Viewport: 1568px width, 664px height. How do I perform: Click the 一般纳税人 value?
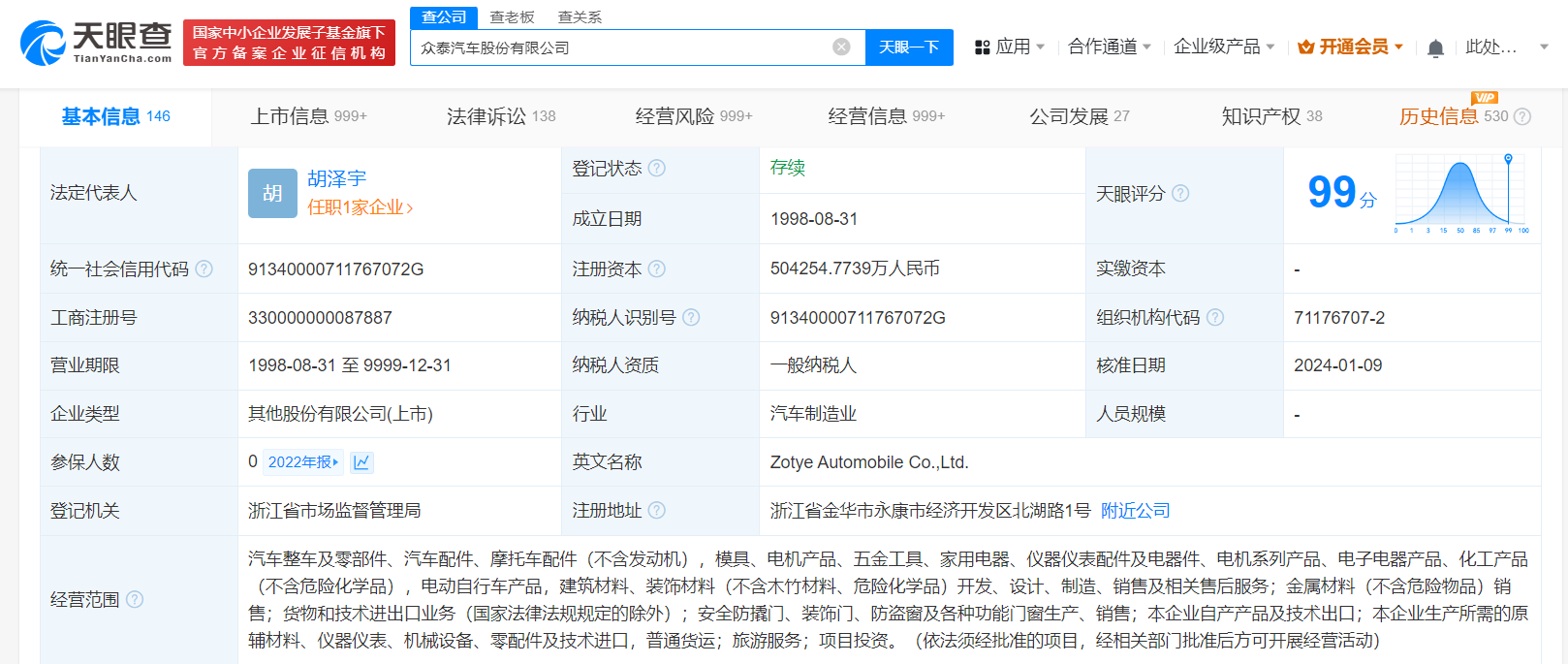point(813,365)
